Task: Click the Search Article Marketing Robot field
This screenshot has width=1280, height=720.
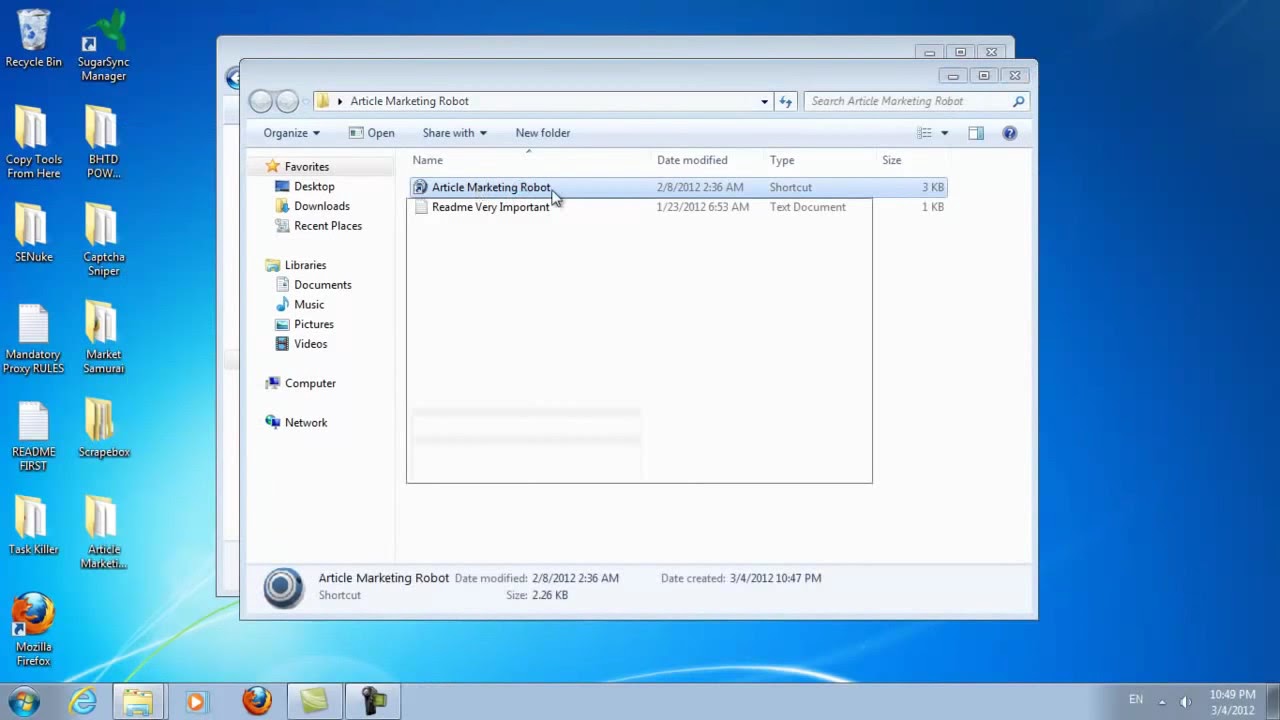Action: point(916,101)
